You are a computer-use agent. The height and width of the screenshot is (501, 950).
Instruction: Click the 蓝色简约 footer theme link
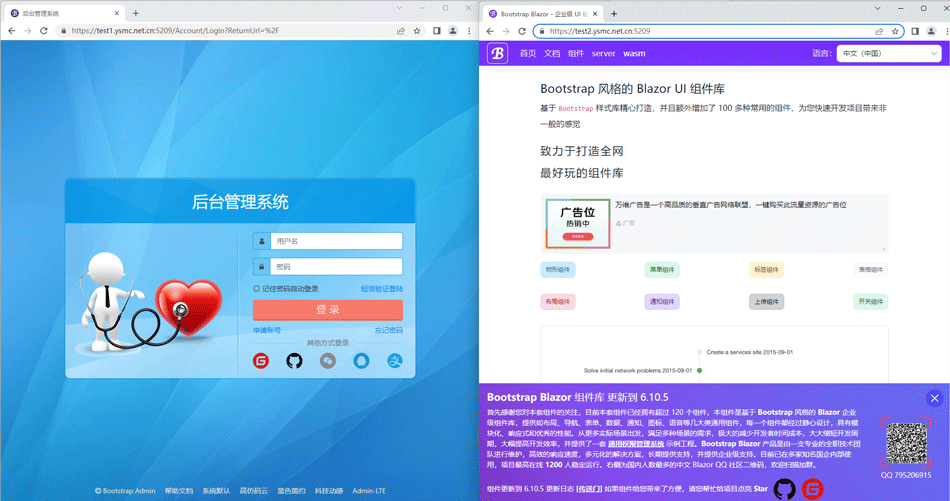click(291, 491)
